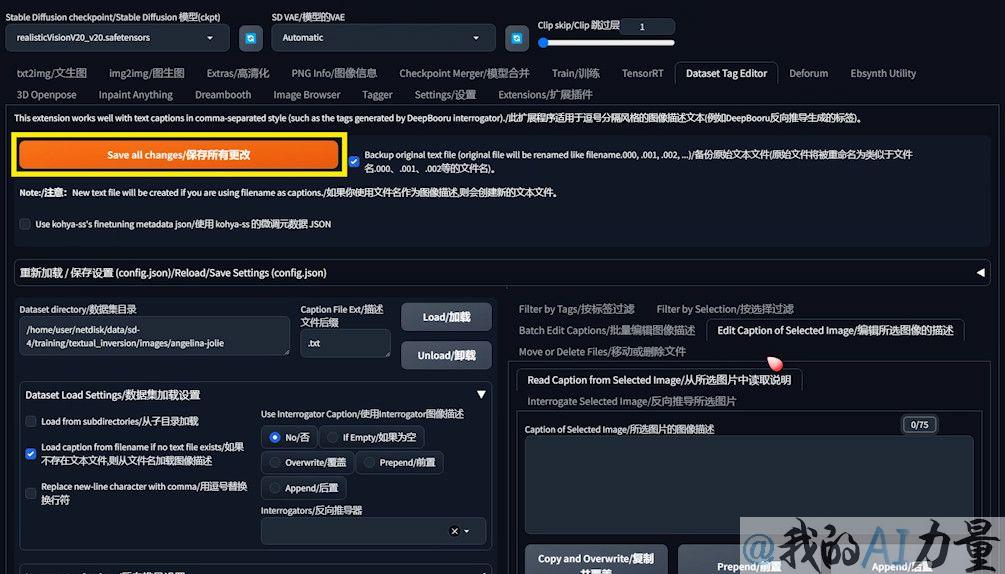Switch to Interrogate Selected Image tab
Viewport: 1005px width, 574px height.
pos(631,402)
